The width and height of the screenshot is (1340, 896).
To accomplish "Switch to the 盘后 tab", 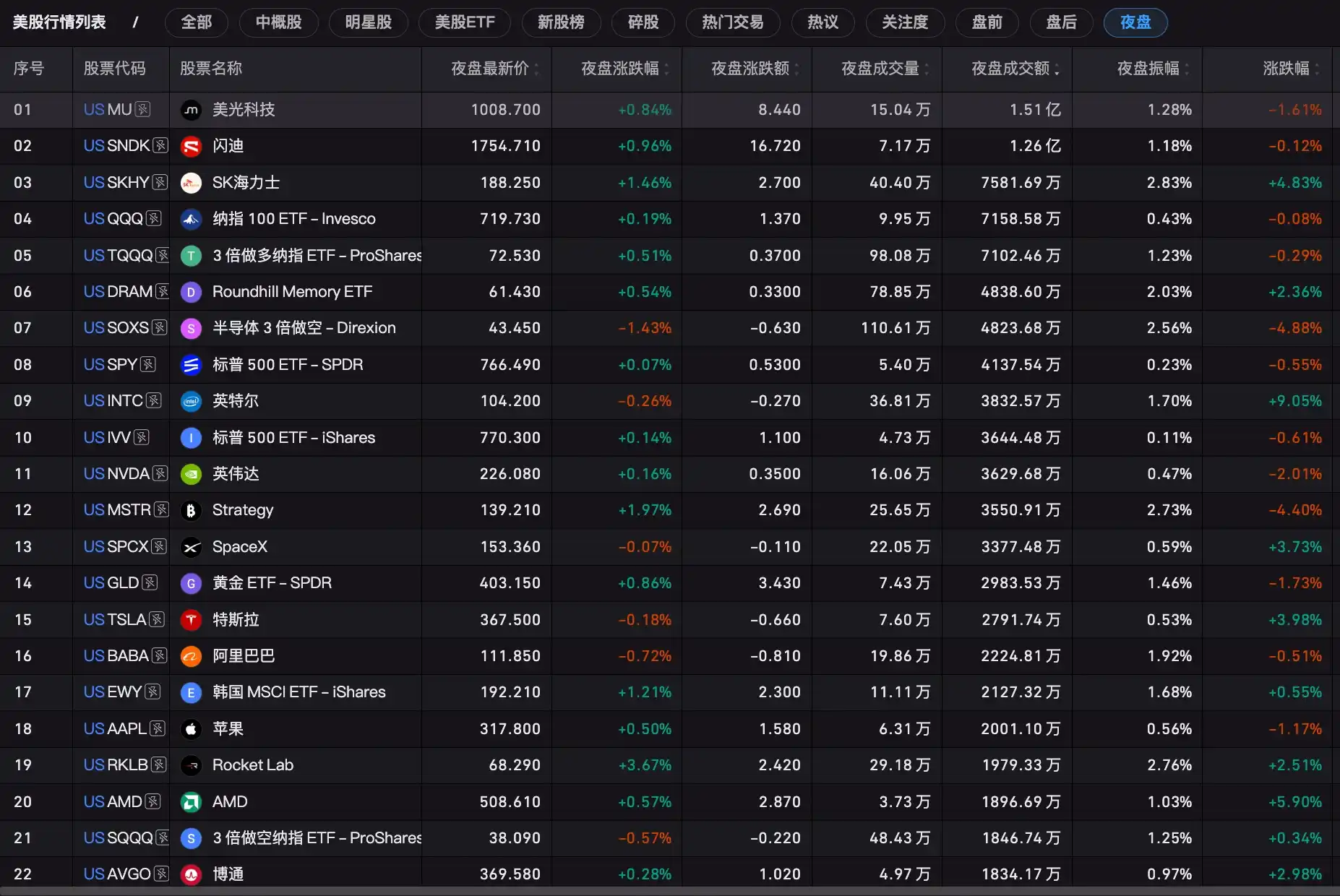I will (x=1062, y=22).
